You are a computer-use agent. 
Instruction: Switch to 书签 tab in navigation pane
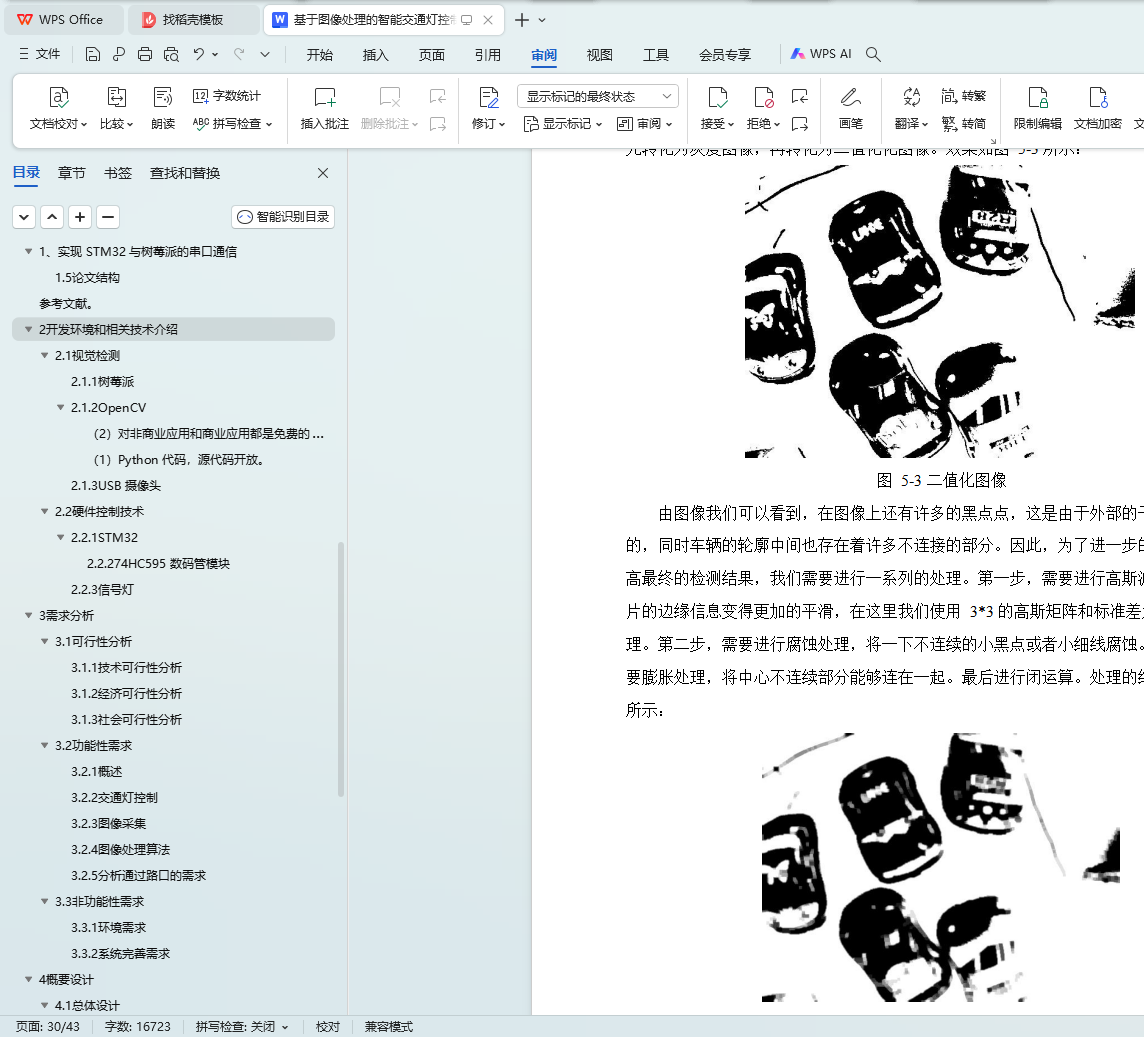coord(117,173)
